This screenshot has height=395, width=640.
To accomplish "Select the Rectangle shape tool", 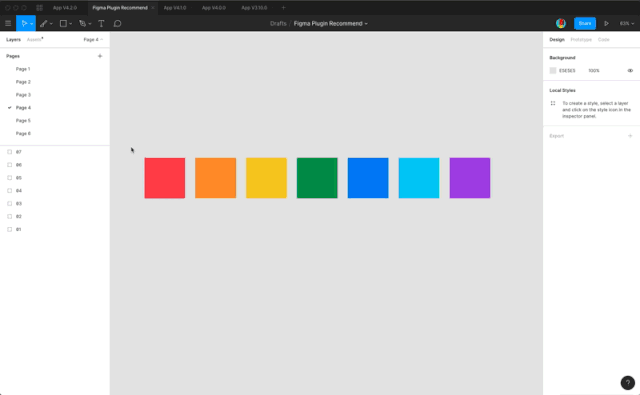I will click(x=63, y=24).
